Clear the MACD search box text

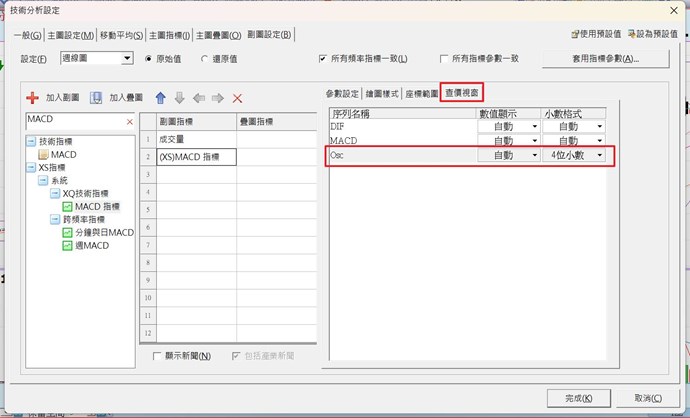[129, 121]
